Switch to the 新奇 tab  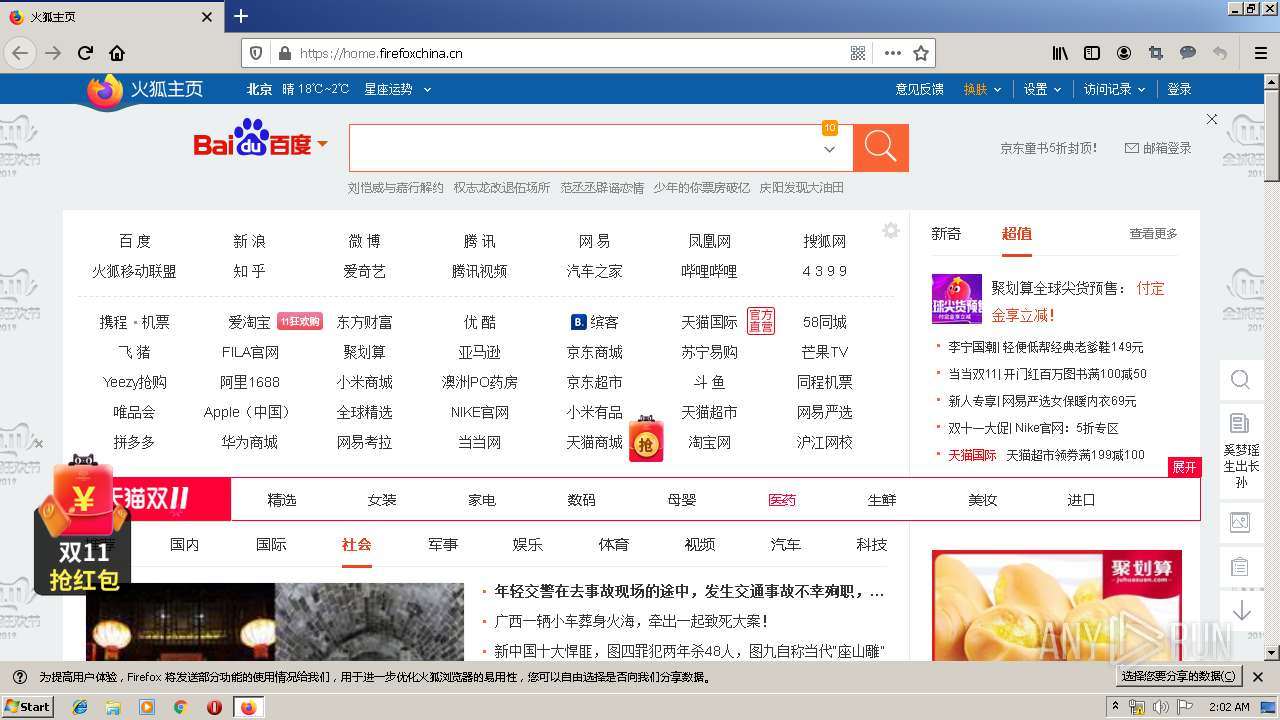tap(946, 233)
